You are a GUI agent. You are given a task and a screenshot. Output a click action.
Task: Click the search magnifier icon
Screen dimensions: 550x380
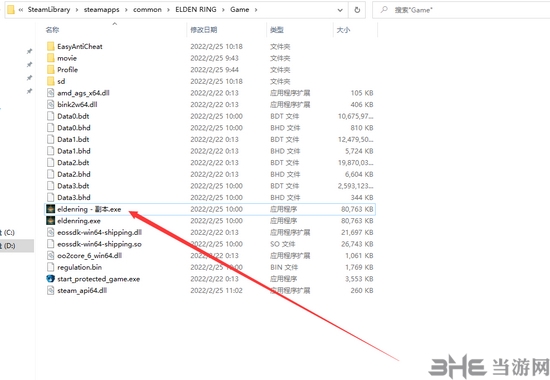tap(384, 10)
